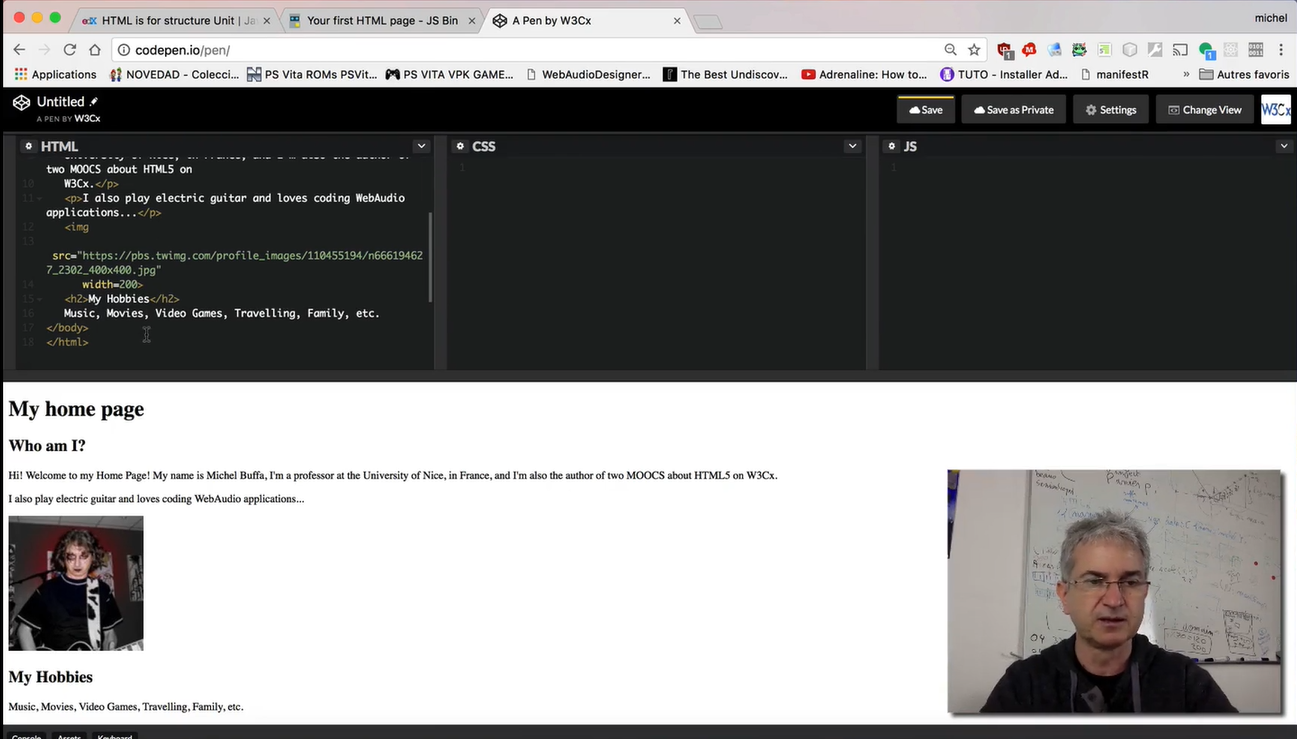The width and height of the screenshot is (1297, 739).
Task: Reload the page with refresh icon
Action: 69,50
